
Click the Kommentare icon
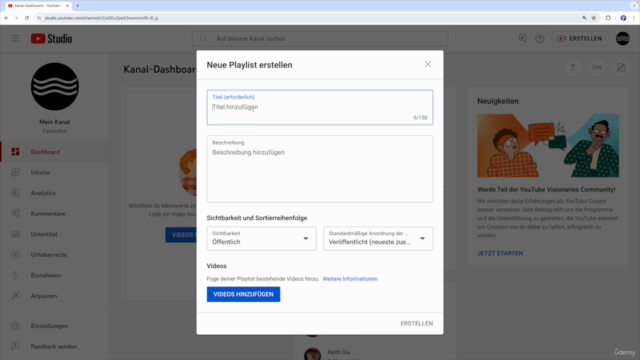click(15, 213)
